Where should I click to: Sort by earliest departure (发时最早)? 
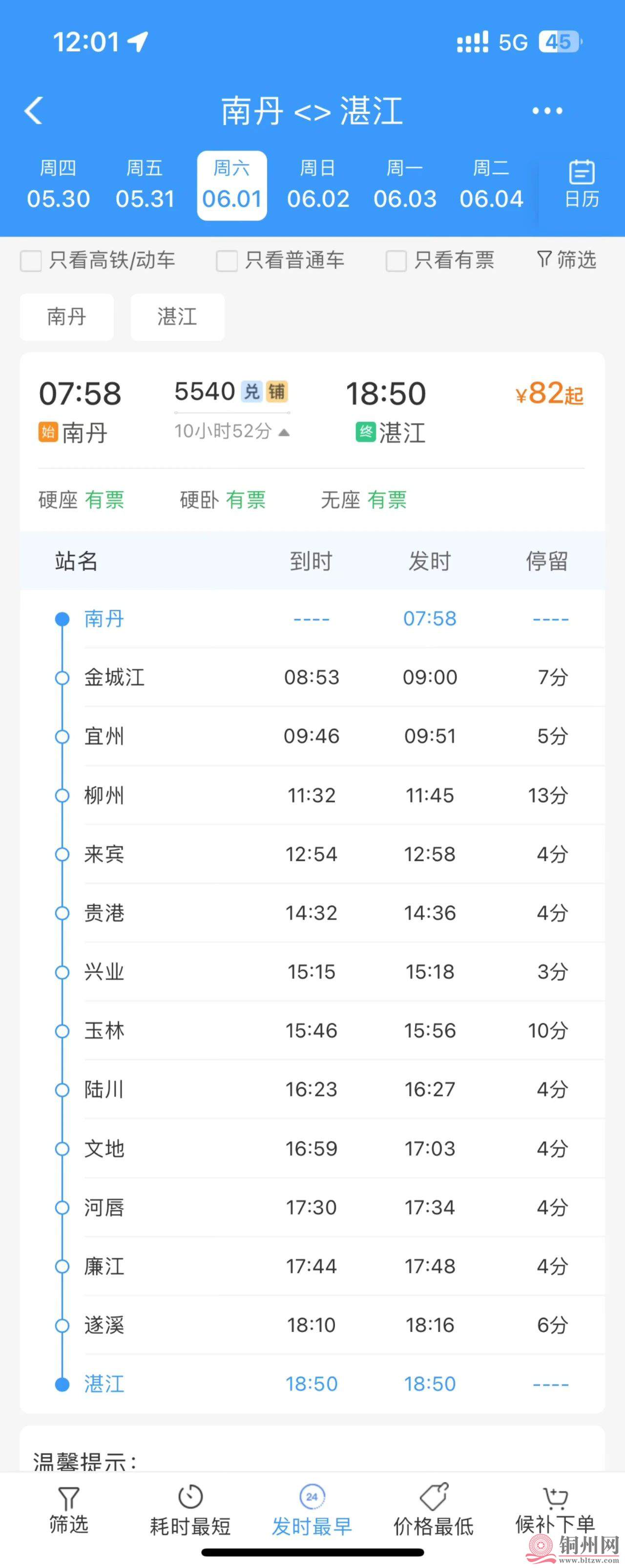click(312, 1509)
